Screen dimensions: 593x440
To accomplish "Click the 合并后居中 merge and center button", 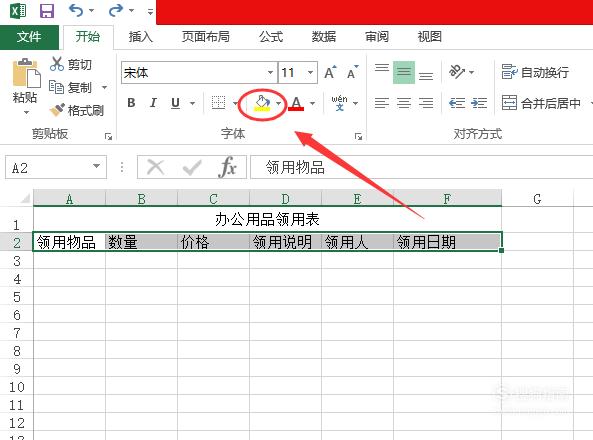I will [541, 103].
